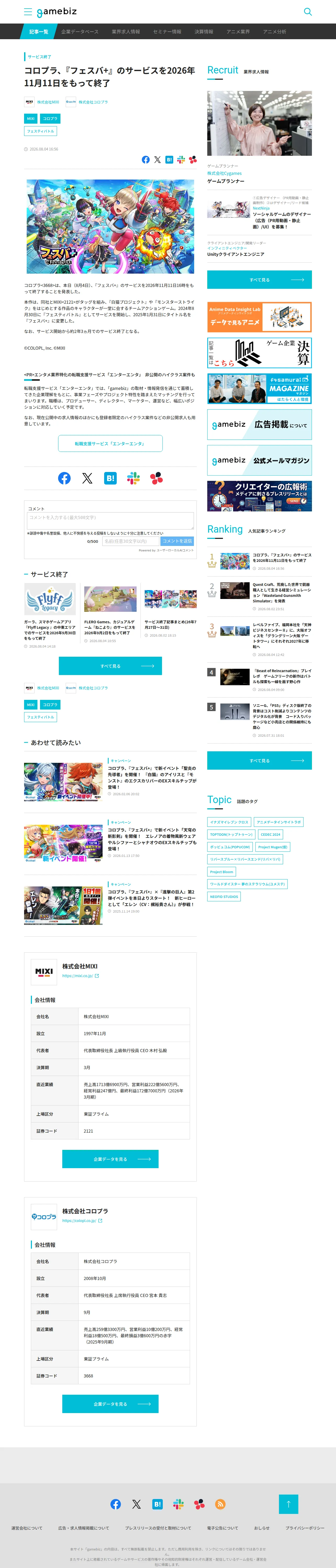Open the footer Hatena B! icon
The image size is (336, 1568).
tap(157, 1504)
